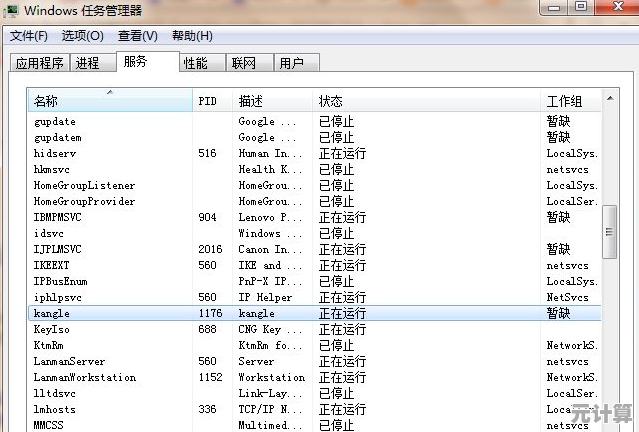Image resolution: width=639 pixels, height=432 pixels.
Task: Switch to the 联网 tab
Action: tap(244, 64)
